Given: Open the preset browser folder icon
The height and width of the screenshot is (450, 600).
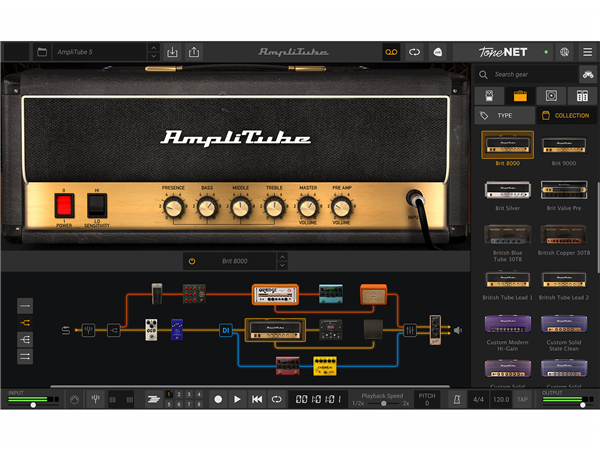Looking at the screenshot, I should (42, 52).
